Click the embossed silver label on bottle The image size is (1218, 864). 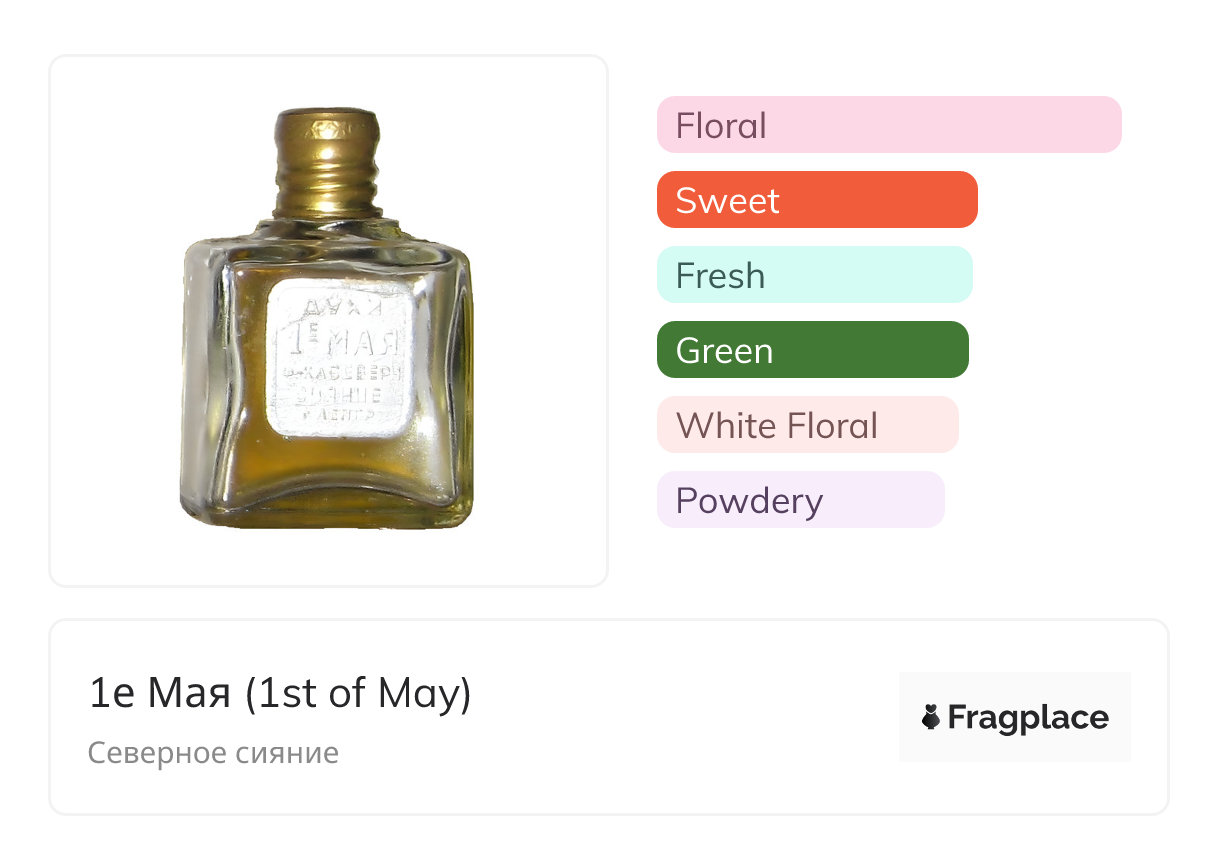click(x=341, y=358)
